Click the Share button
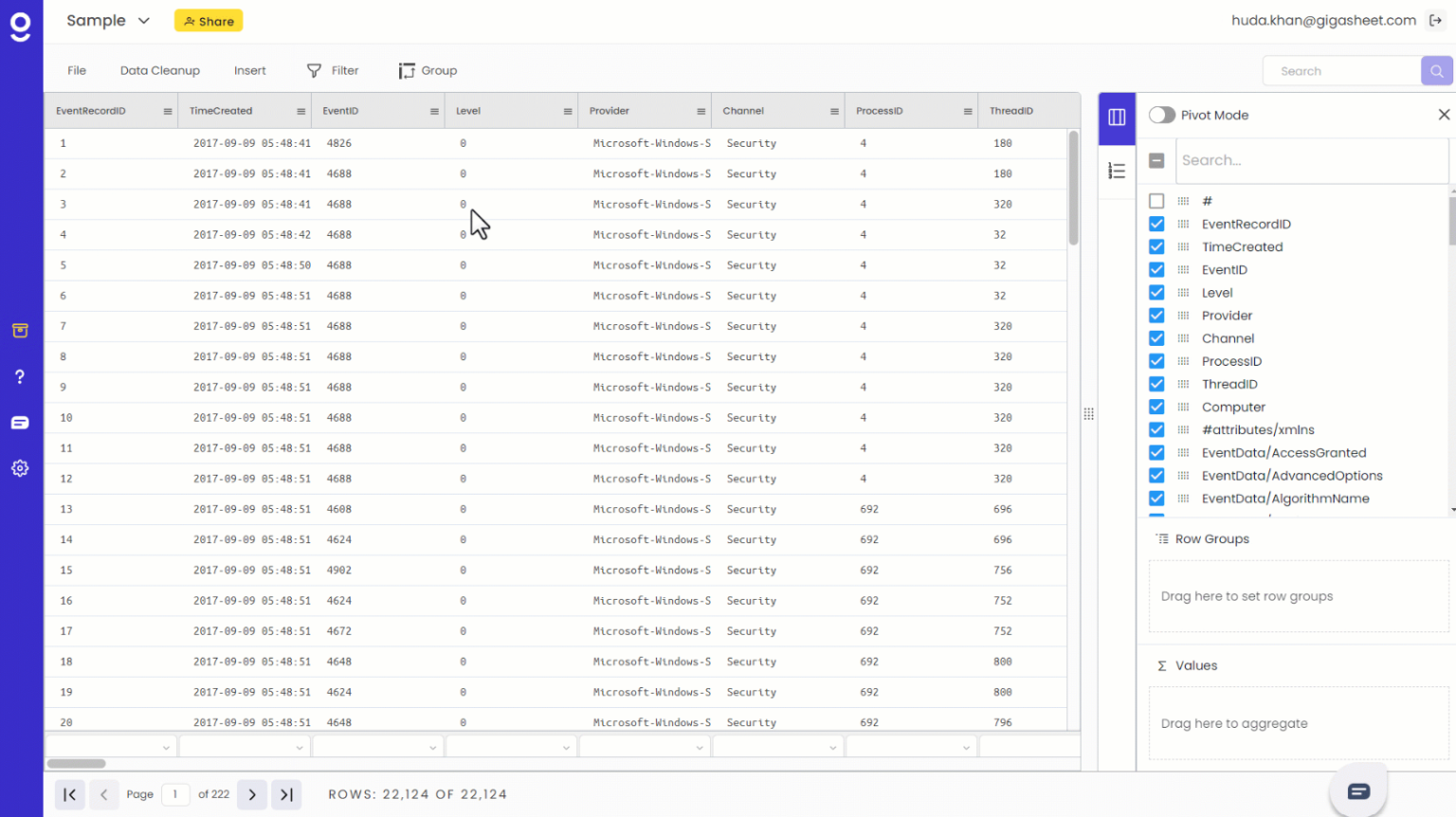The image size is (1456, 817). coord(209,20)
